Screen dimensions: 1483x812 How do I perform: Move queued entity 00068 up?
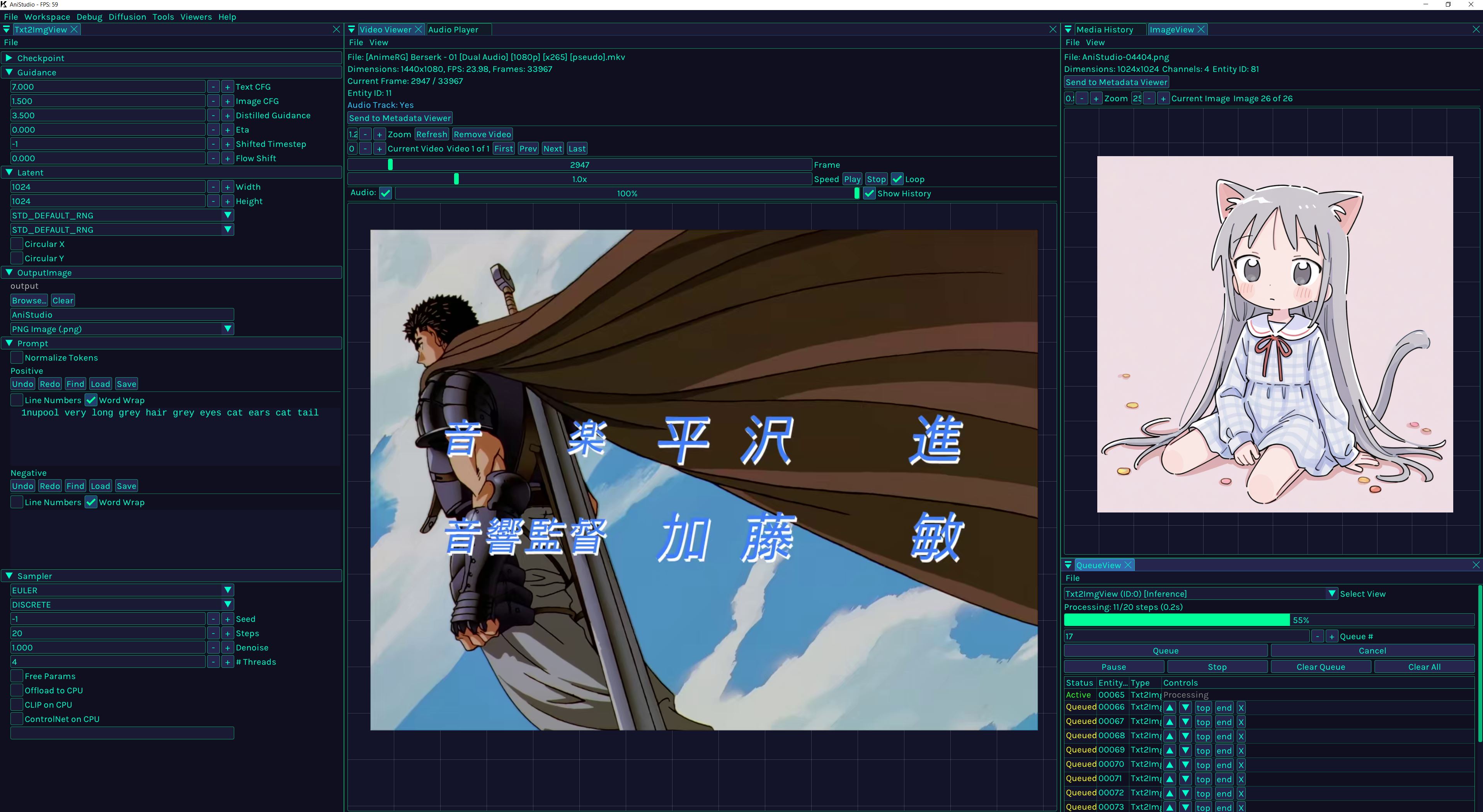click(x=1169, y=737)
